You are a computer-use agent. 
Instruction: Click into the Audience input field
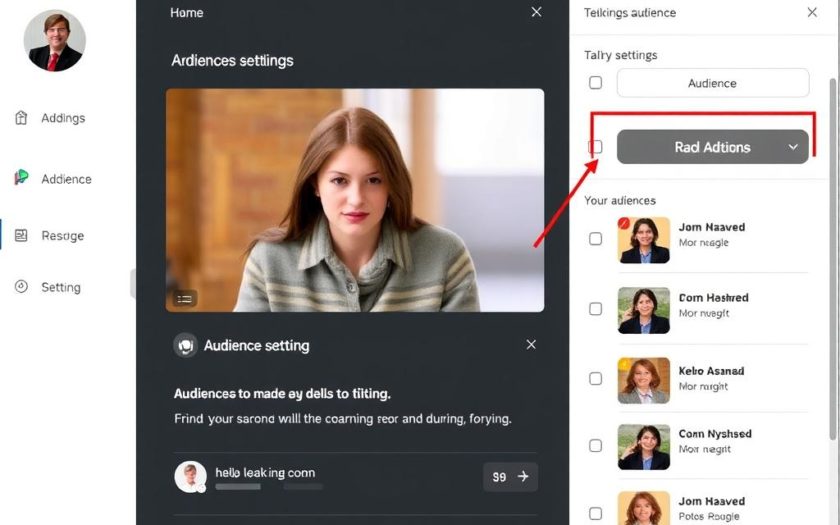point(712,83)
